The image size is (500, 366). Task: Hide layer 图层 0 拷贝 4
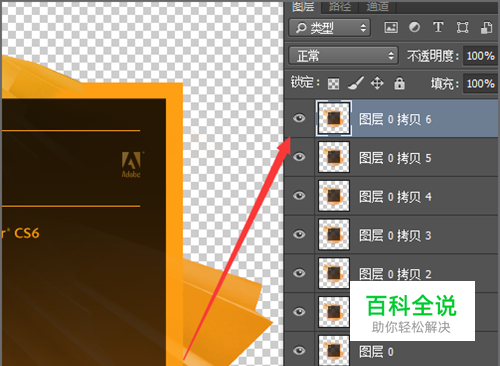click(299, 195)
